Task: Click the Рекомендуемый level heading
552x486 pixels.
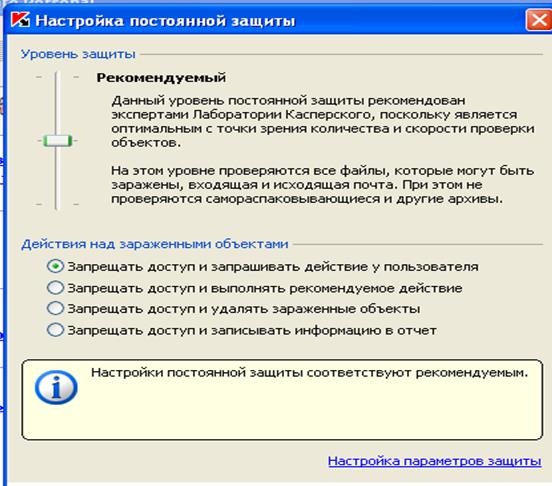Action: [161, 78]
